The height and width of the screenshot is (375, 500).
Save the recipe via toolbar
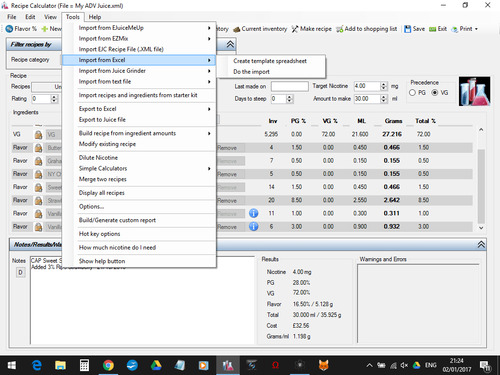(x=414, y=29)
